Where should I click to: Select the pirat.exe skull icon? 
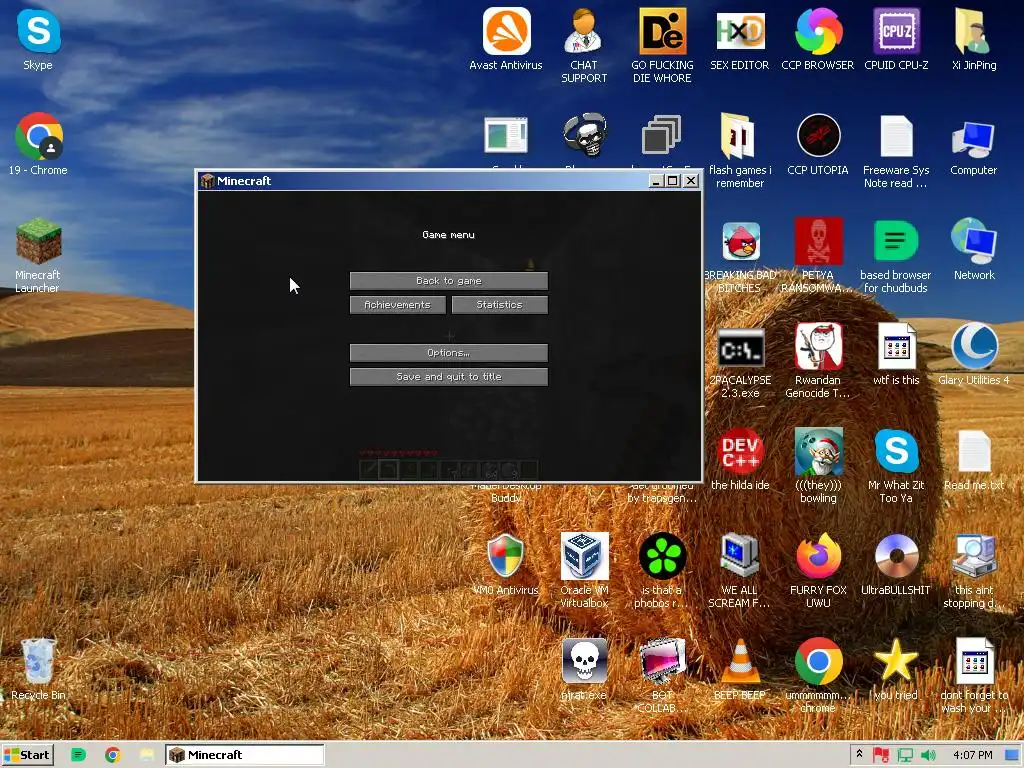(x=584, y=669)
